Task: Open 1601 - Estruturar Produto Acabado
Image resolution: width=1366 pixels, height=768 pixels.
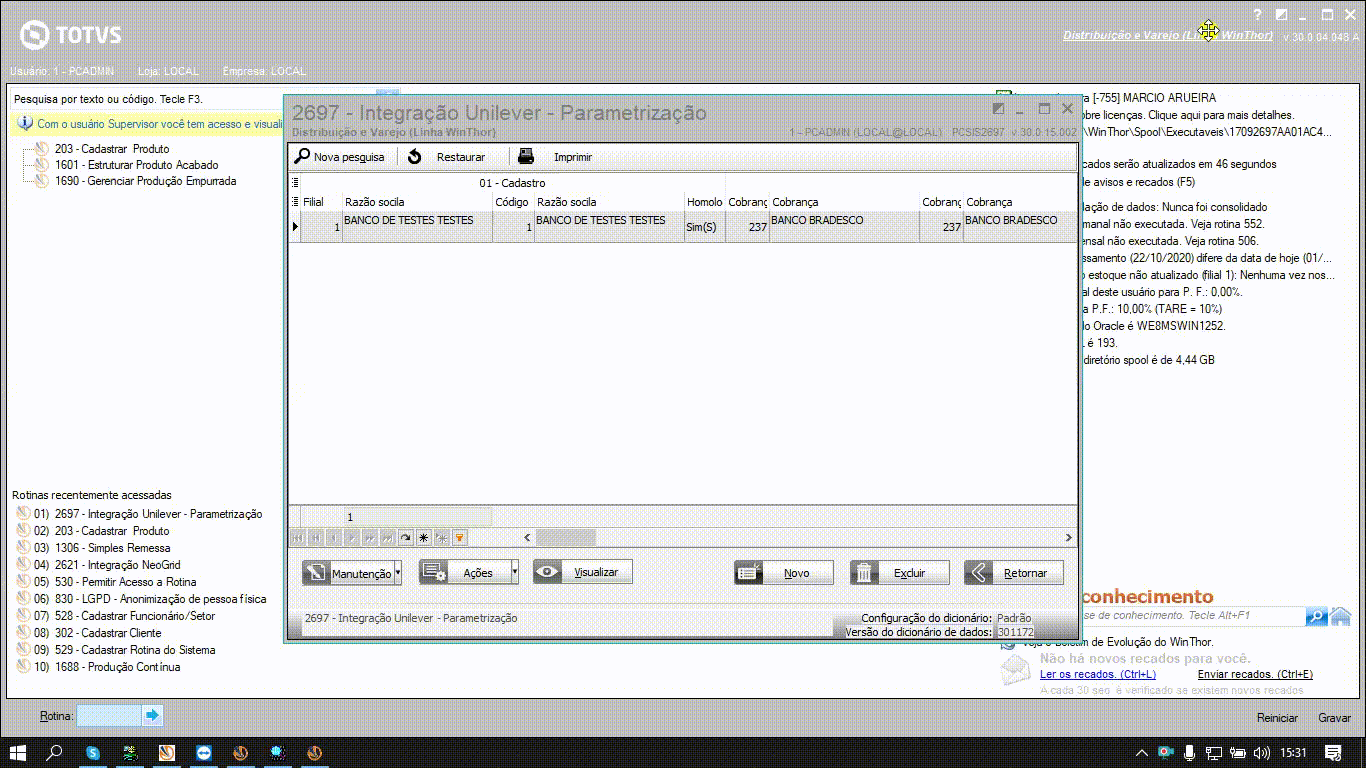Action: 137,165
